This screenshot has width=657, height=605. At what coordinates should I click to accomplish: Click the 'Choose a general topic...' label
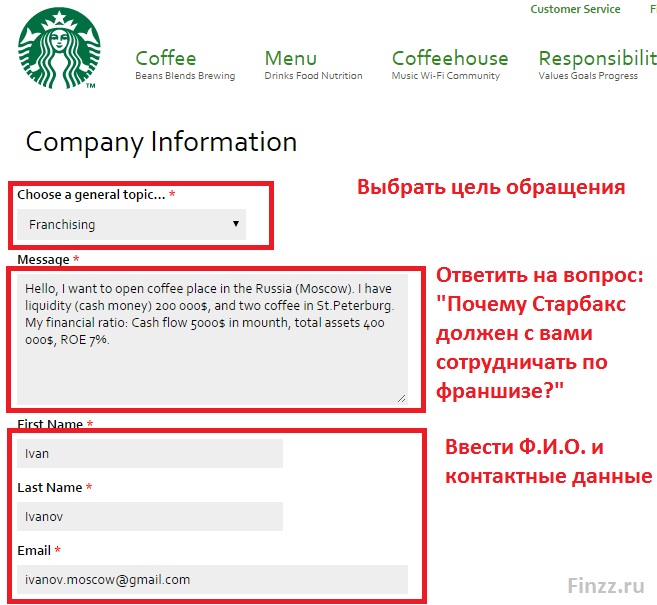[x=91, y=195]
